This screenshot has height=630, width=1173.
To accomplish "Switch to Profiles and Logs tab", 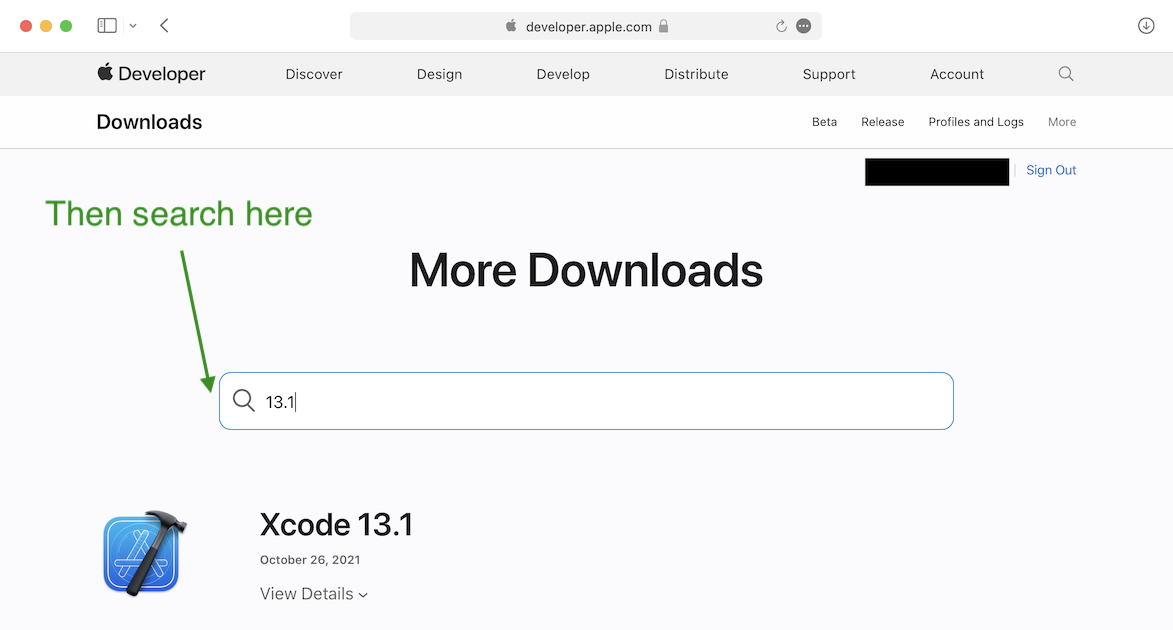I will tap(976, 122).
